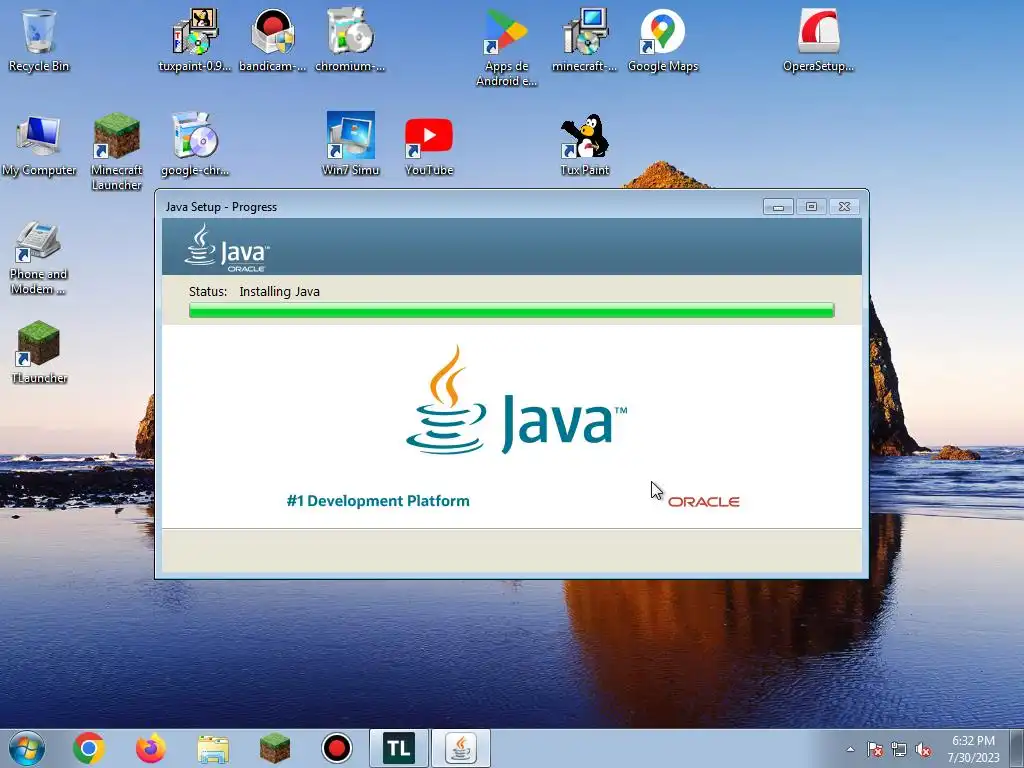1024x768 pixels.
Task: Open My Computer desktop icon
Action: click(x=39, y=145)
